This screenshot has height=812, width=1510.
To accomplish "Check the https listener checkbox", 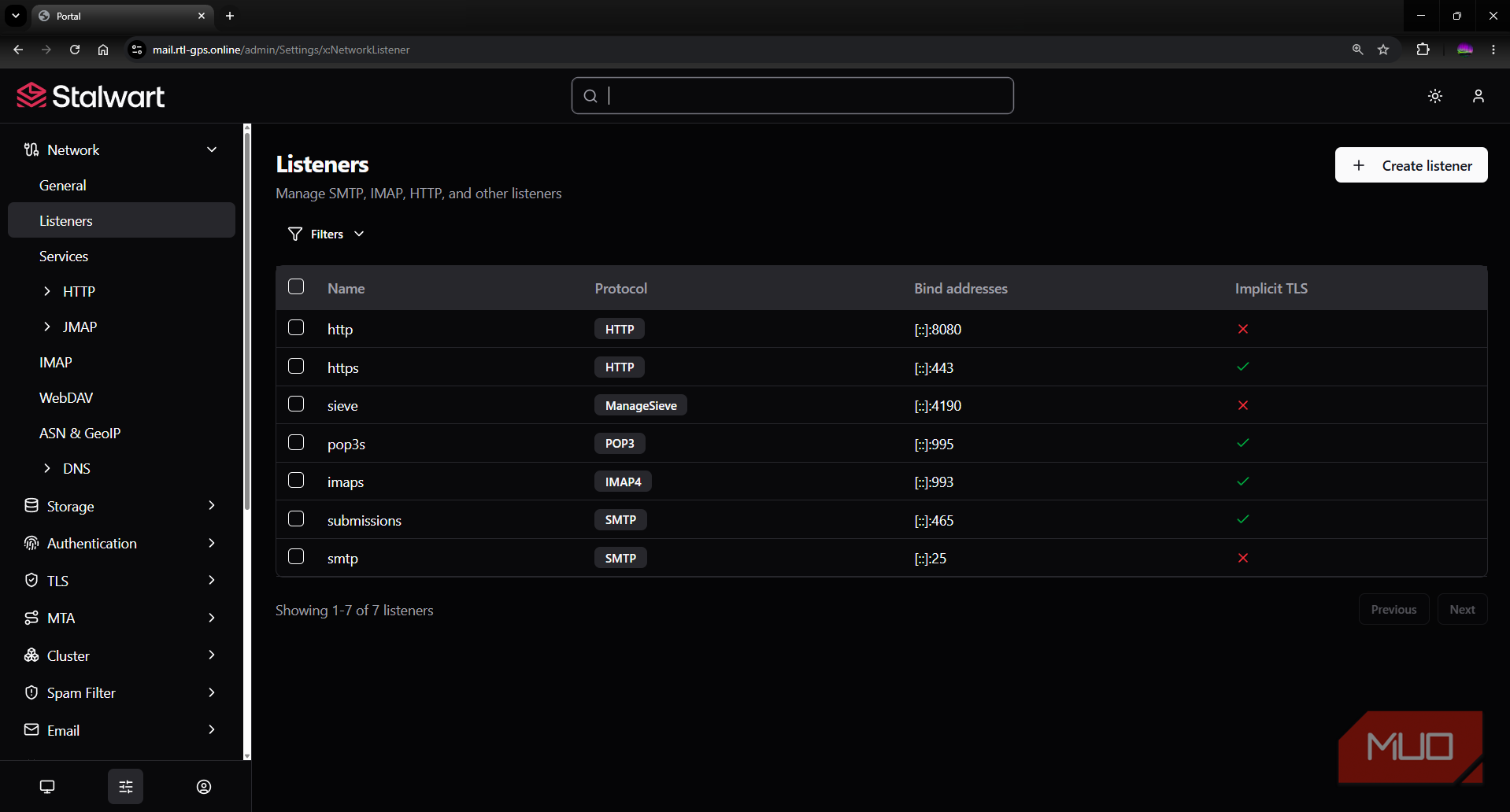I will click(x=296, y=366).
